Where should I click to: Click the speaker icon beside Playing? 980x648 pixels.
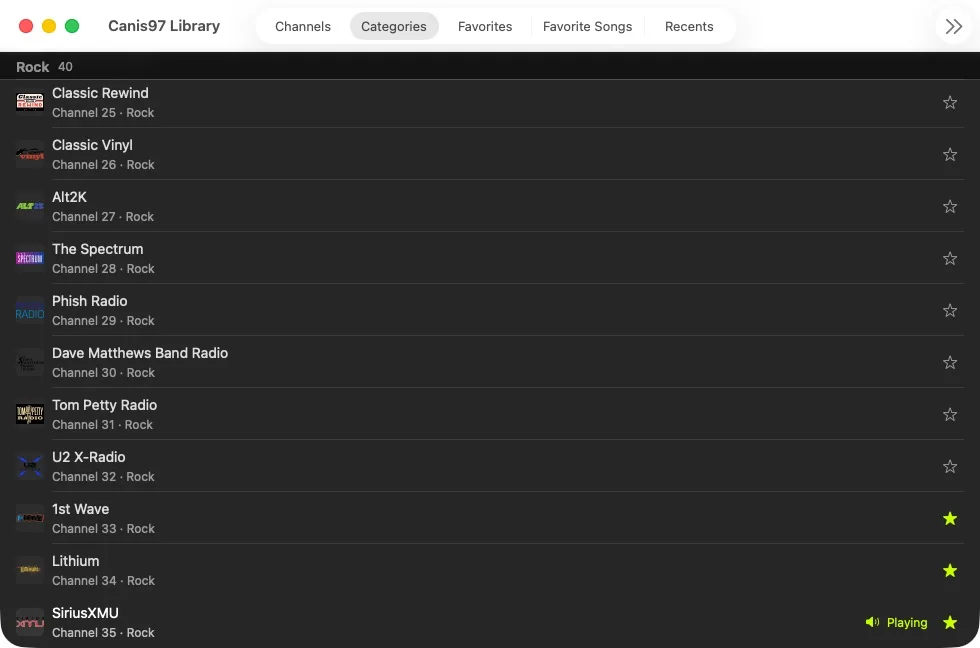(872, 622)
